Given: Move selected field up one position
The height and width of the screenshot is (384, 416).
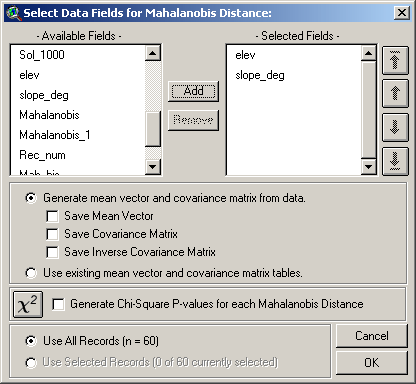Looking at the screenshot, I should [395, 94].
